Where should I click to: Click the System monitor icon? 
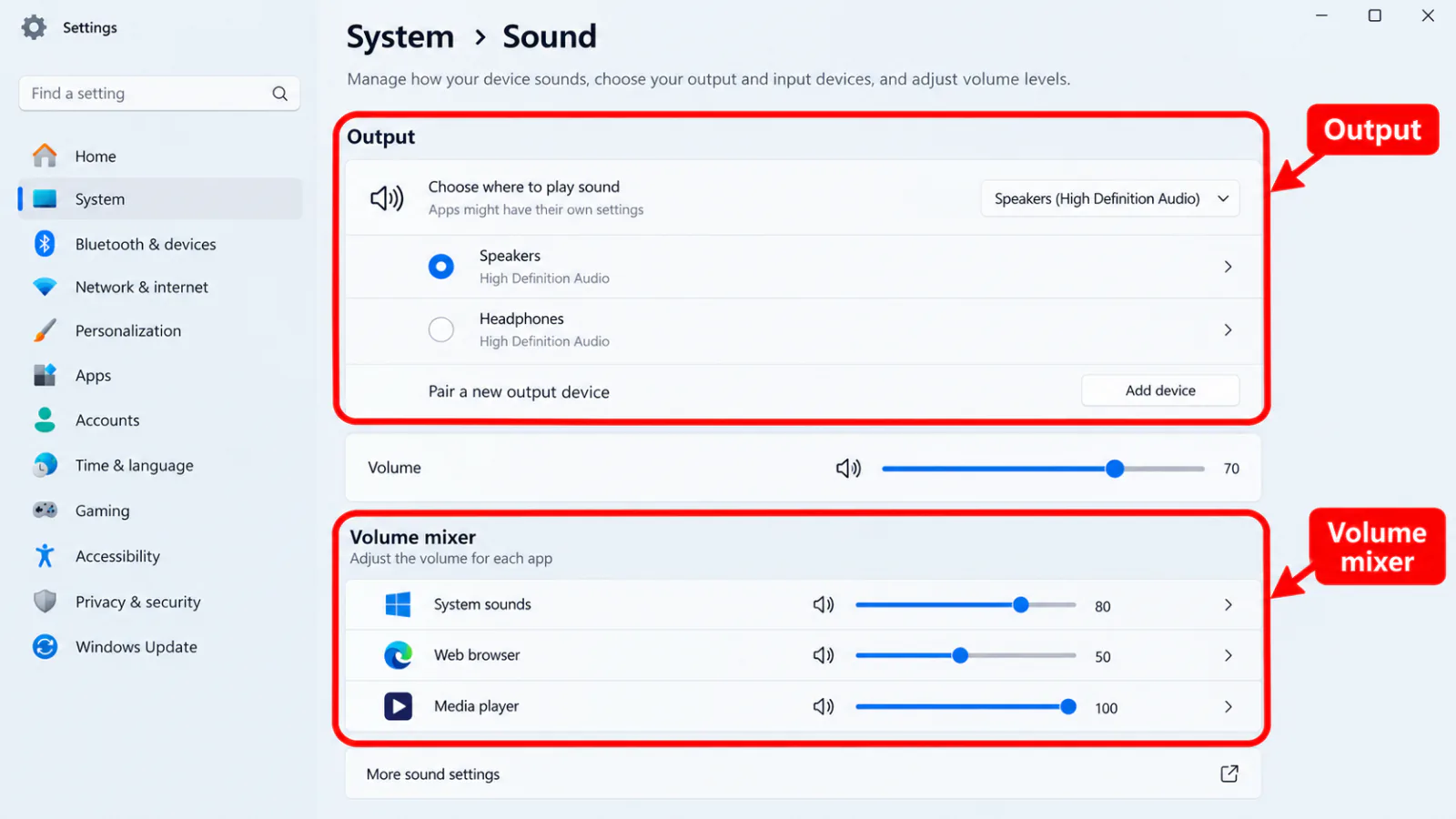pos(45,199)
